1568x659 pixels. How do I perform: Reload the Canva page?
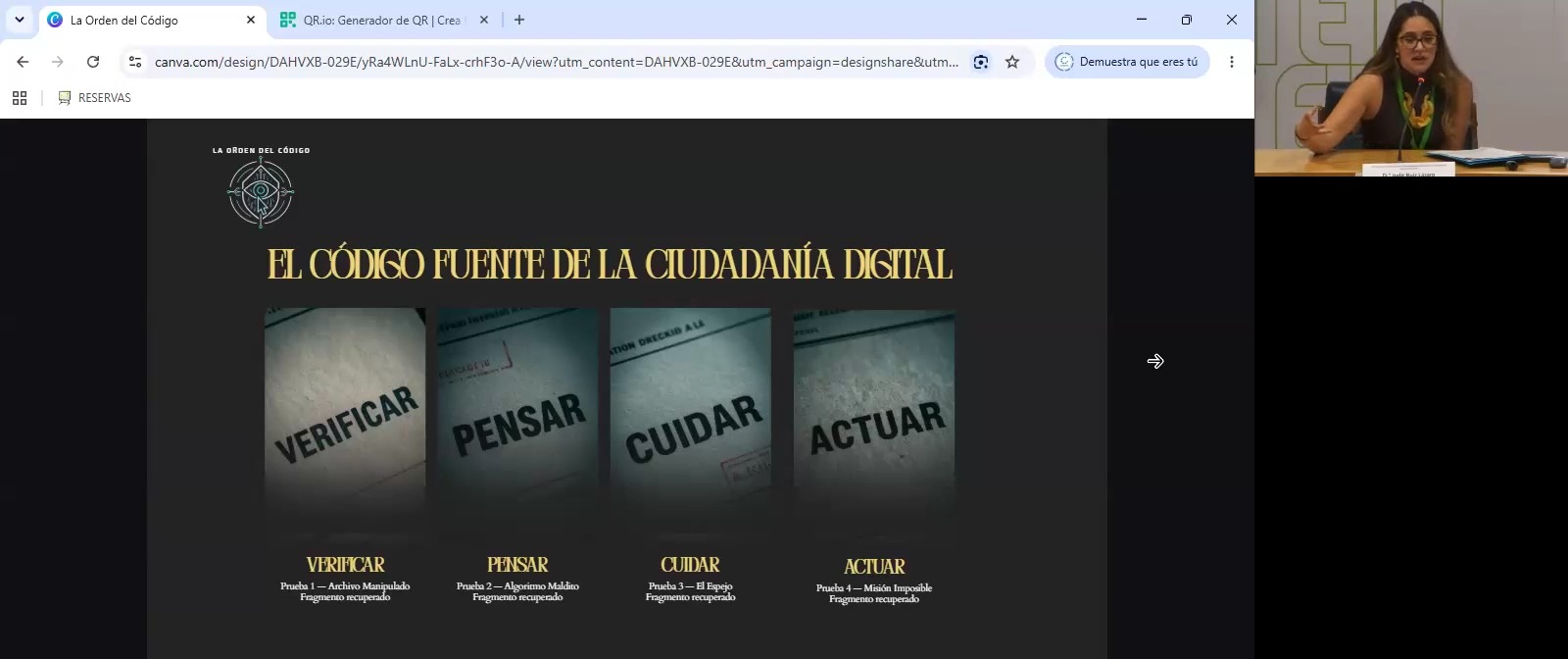pos(93,62)
